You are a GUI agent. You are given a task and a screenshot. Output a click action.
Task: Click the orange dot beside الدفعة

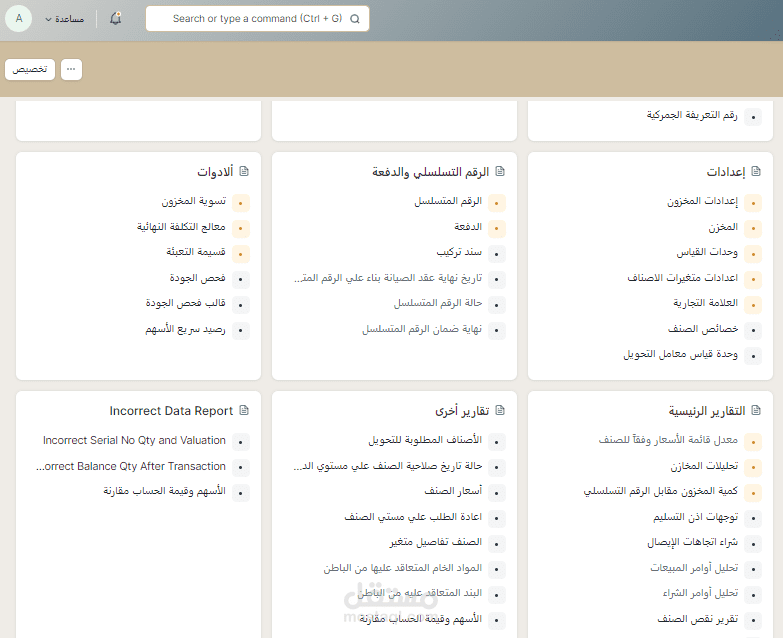497,228
